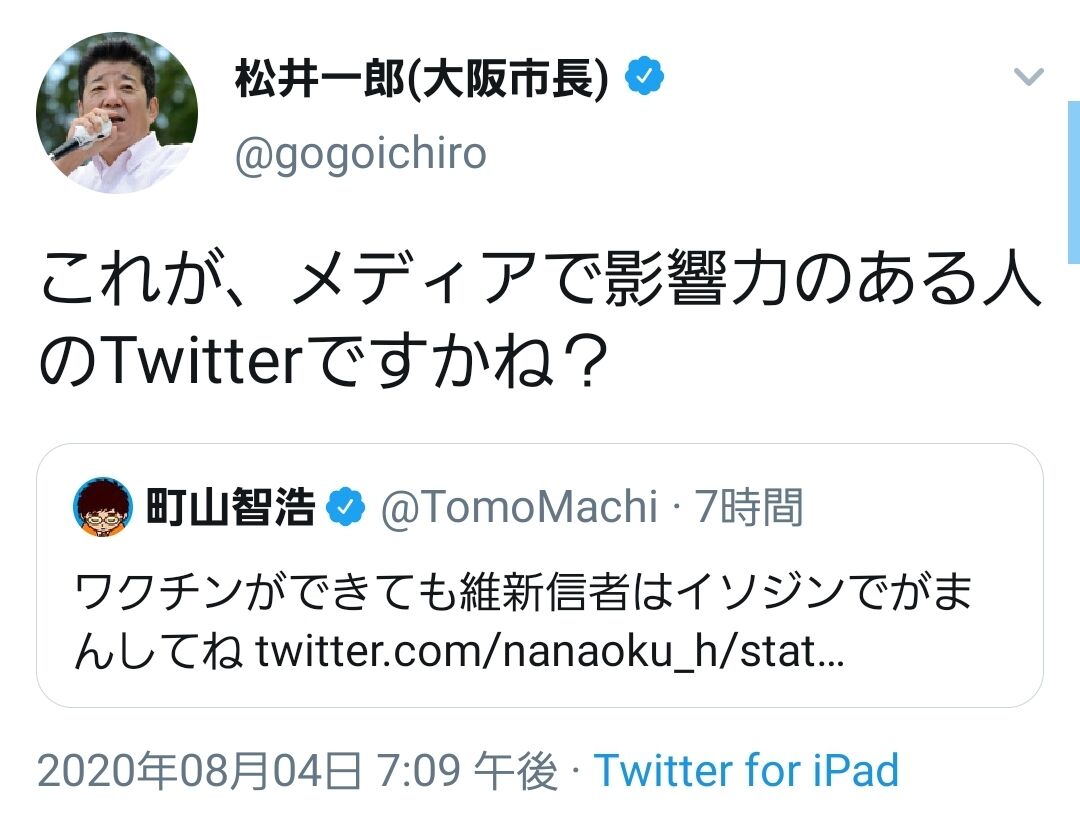
Task: Open the tweet options chevron menu
Action: [x=1028, y=77]
